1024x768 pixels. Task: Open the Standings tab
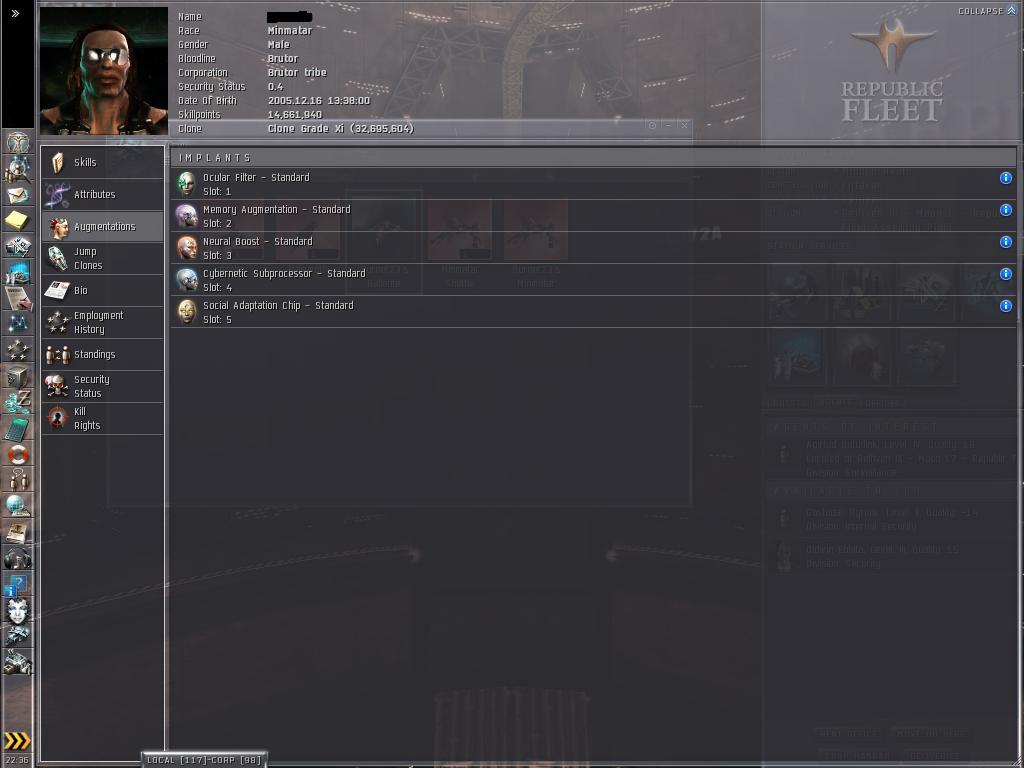[103, 355]
